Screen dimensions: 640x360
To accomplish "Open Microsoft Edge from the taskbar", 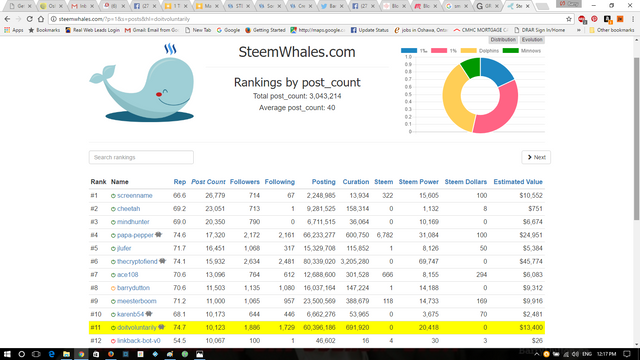I will [x=51, y=354].
